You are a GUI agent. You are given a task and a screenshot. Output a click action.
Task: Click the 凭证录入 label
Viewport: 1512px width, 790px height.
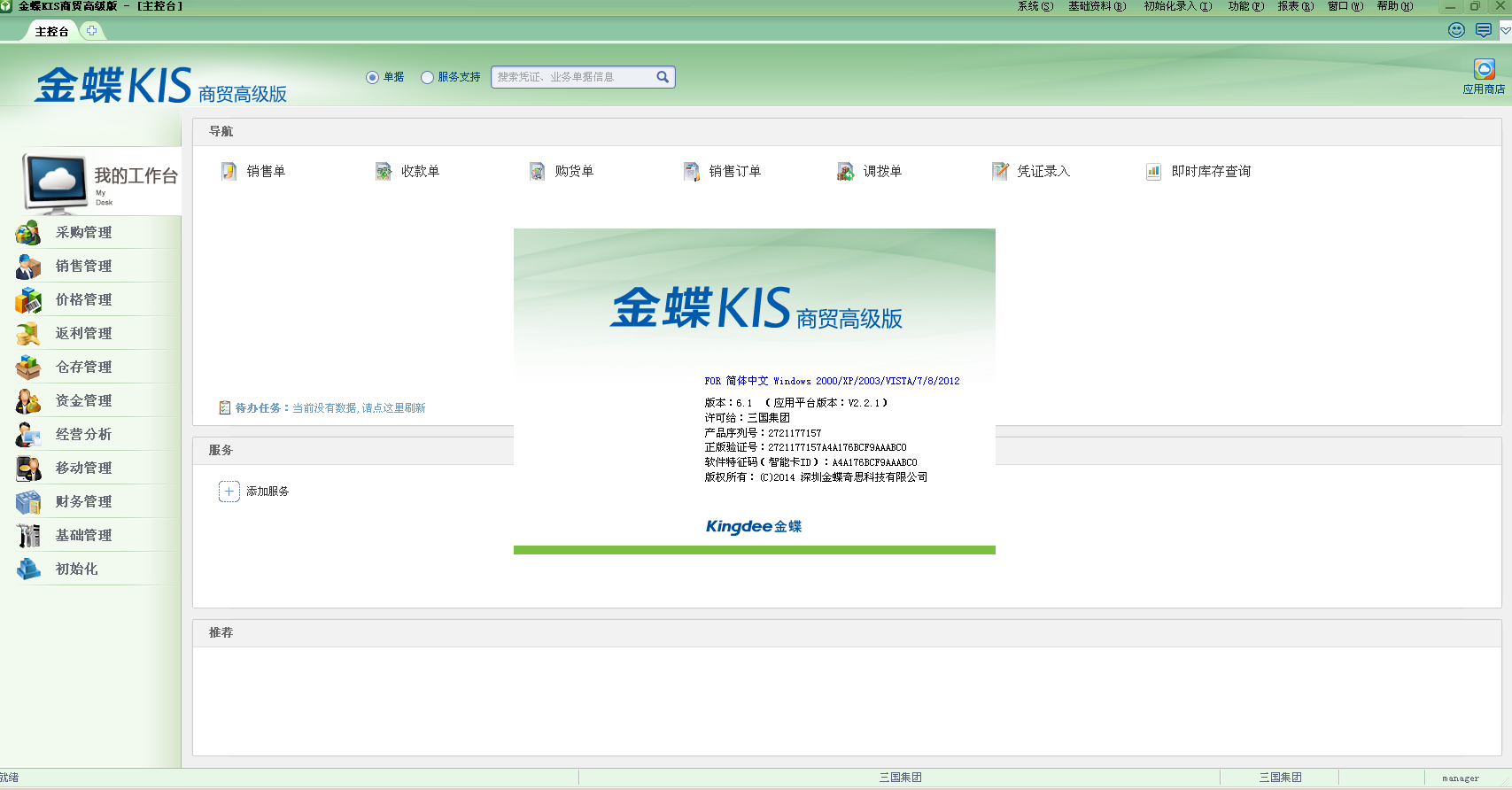(1043, 171)
